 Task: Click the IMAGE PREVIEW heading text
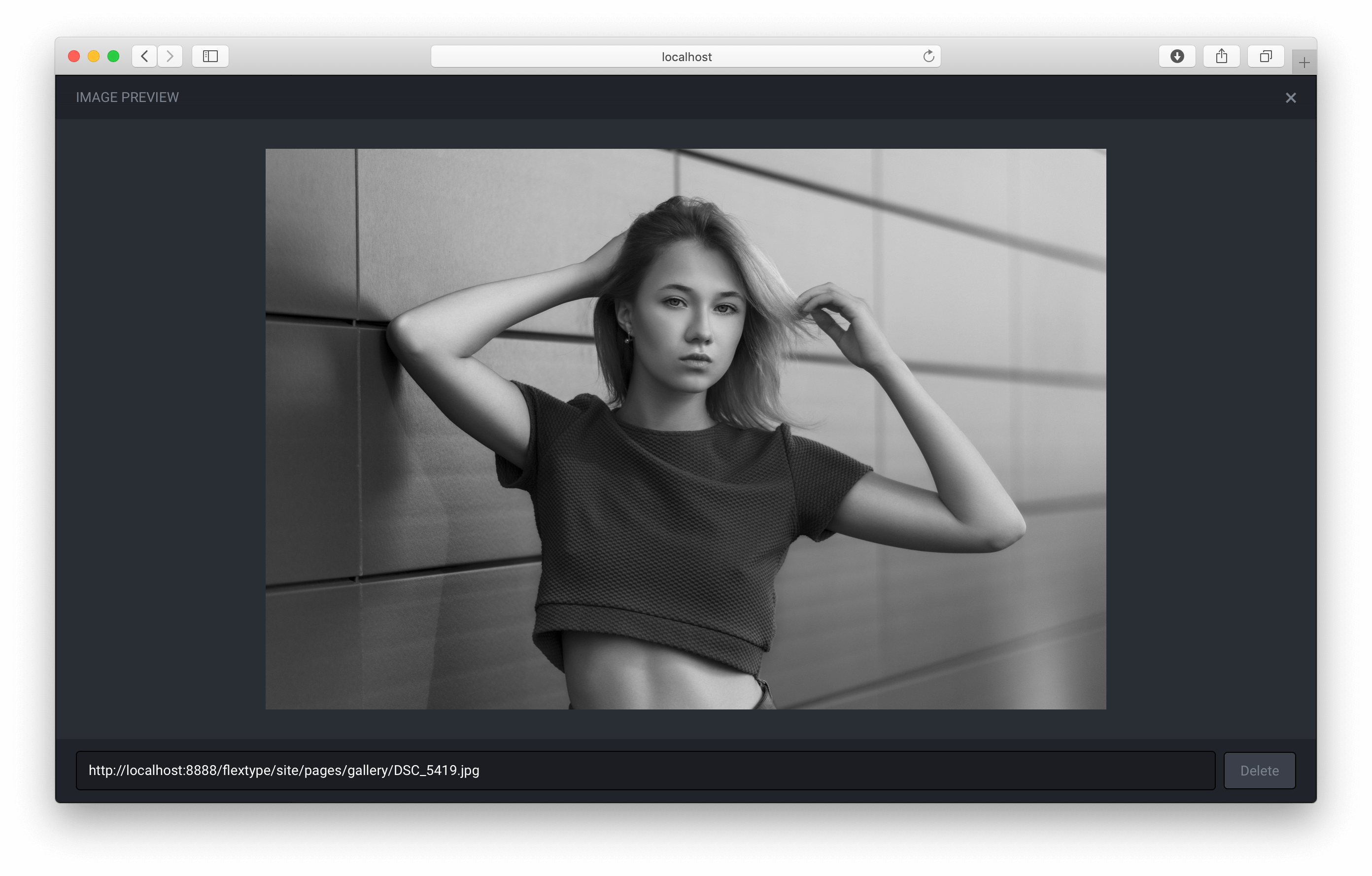127,98
